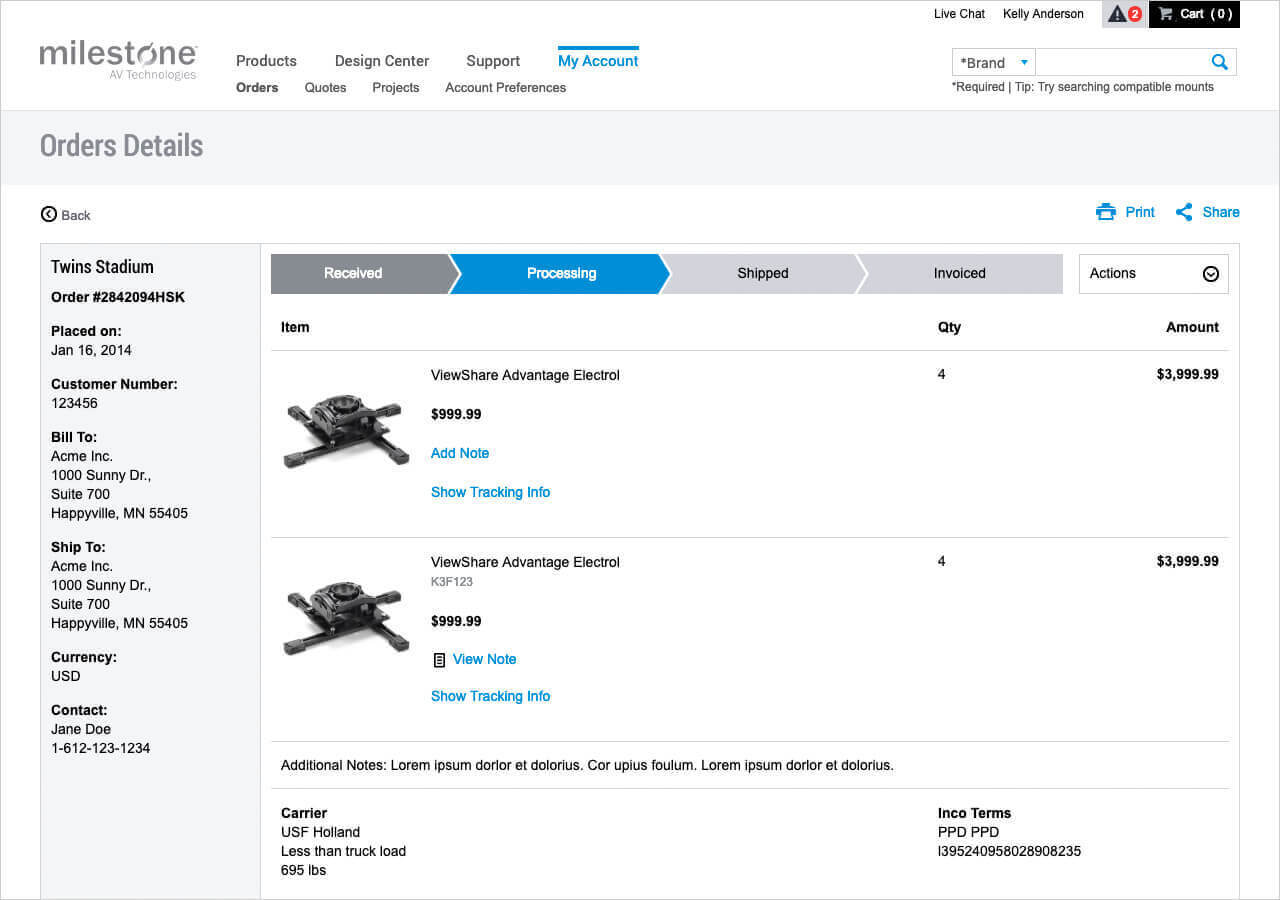
Task: Select the Processing progress step
Action: coord(561,273)
